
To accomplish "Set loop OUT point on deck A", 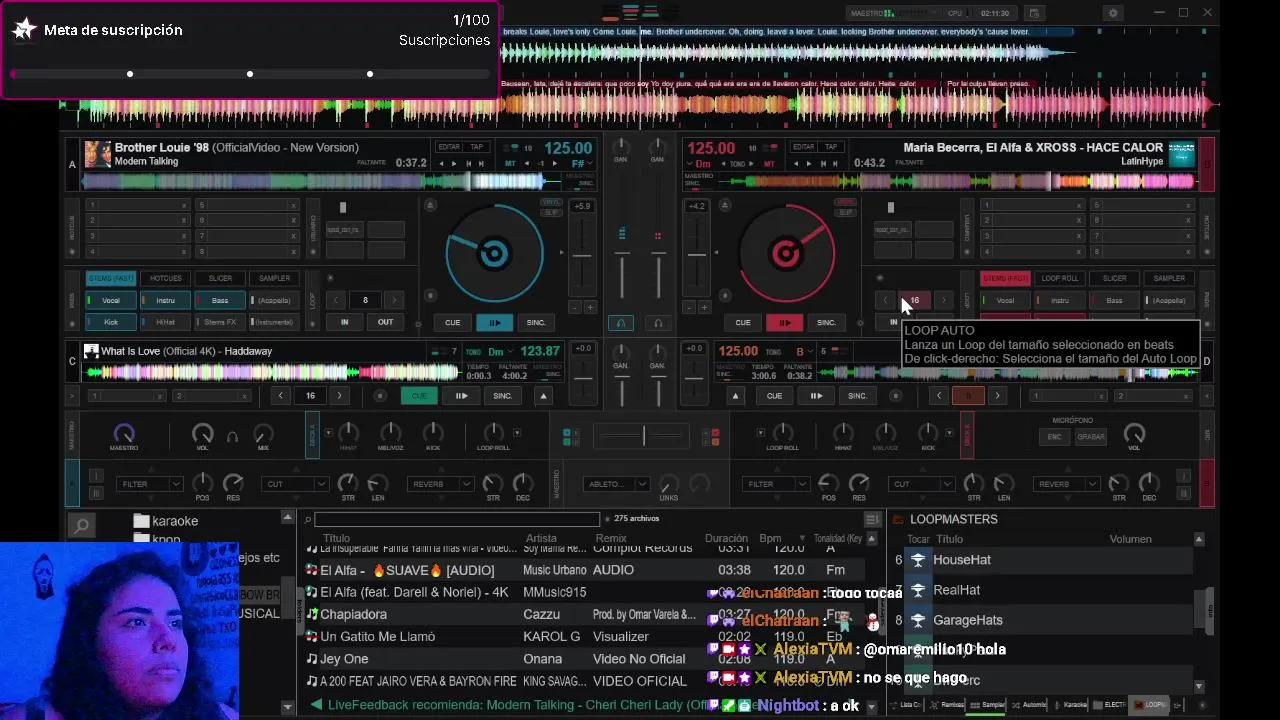I will pyautogui.click(x=385, y=322).
